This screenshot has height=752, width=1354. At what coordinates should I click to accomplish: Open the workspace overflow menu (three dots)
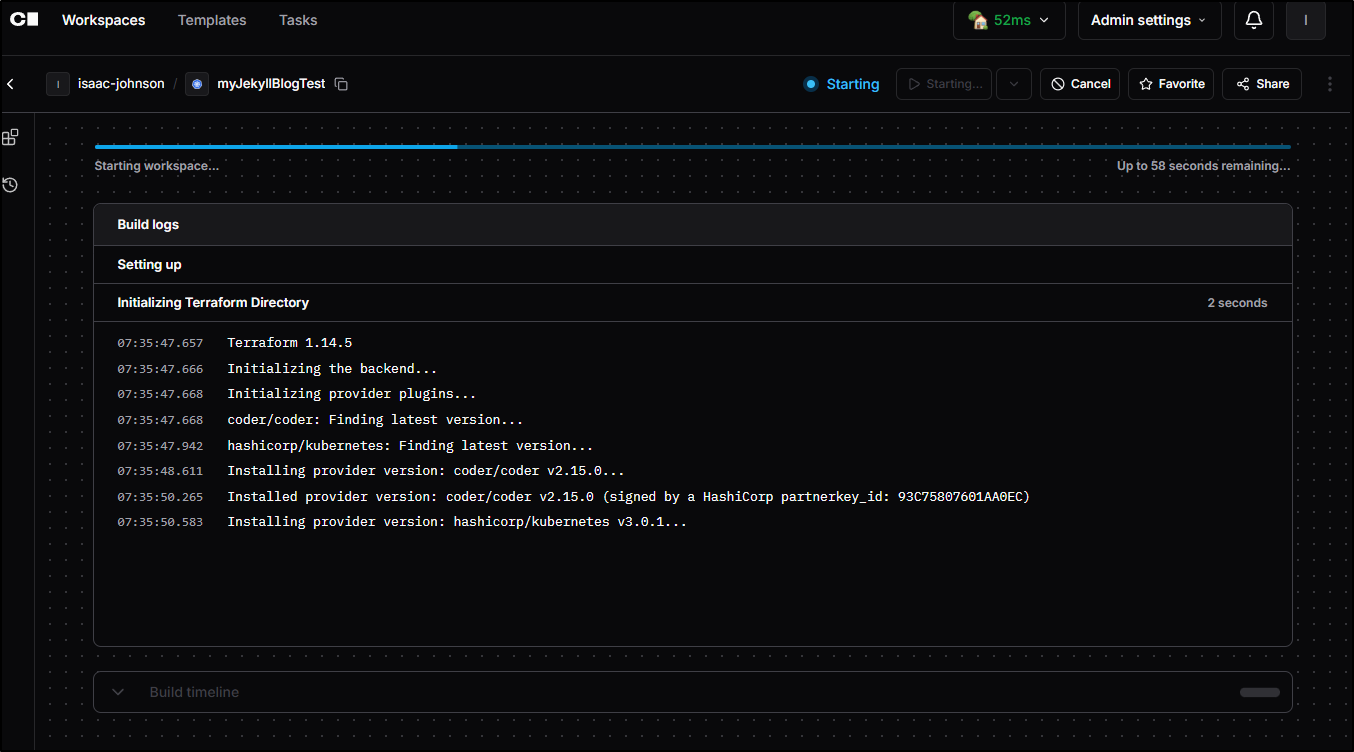point(1330,84)
